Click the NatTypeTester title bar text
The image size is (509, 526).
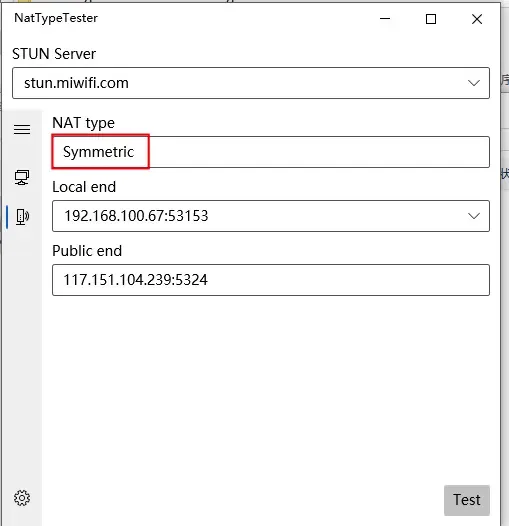(x=56, y=18)
